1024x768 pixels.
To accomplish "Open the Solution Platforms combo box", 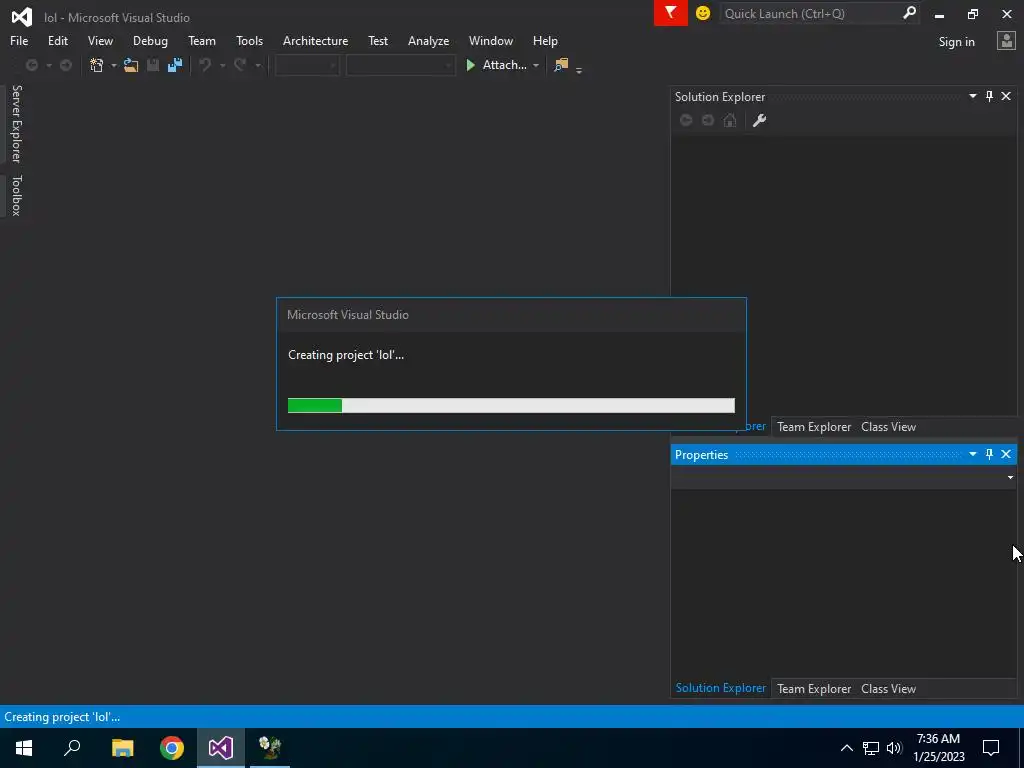I will coord(400,65).
